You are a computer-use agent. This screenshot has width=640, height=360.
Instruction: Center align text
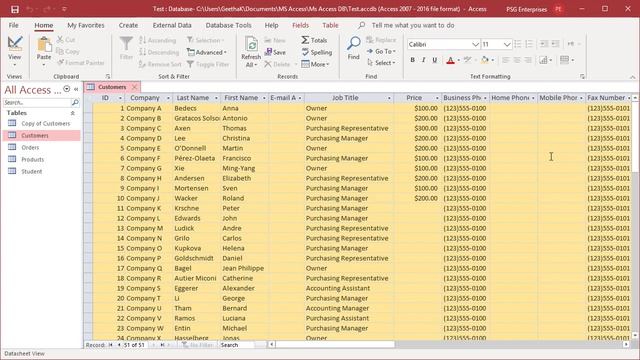[x=517, y=60]
